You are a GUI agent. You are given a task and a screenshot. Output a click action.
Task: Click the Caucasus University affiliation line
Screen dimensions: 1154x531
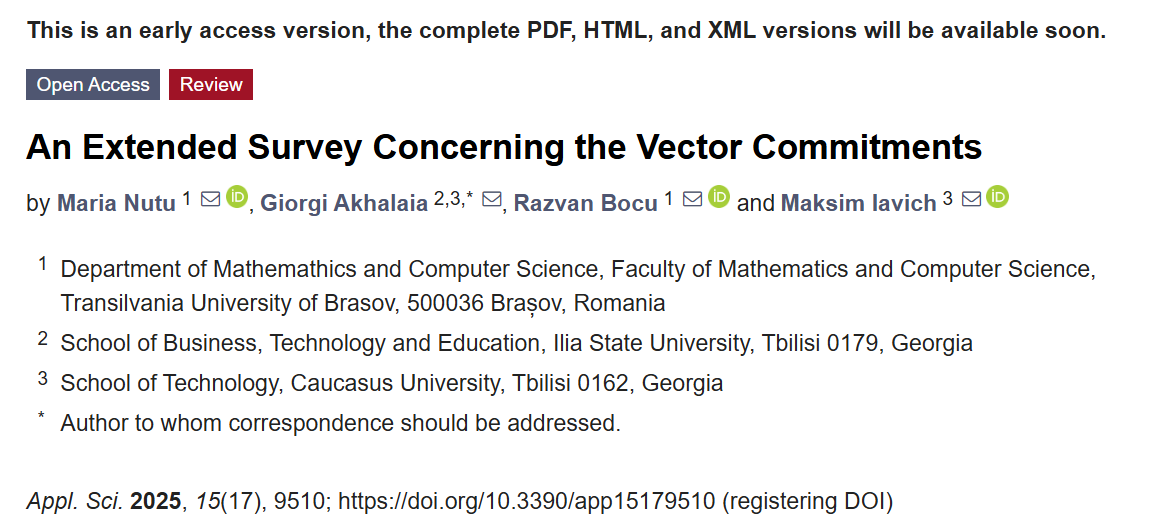click(392, 383)
